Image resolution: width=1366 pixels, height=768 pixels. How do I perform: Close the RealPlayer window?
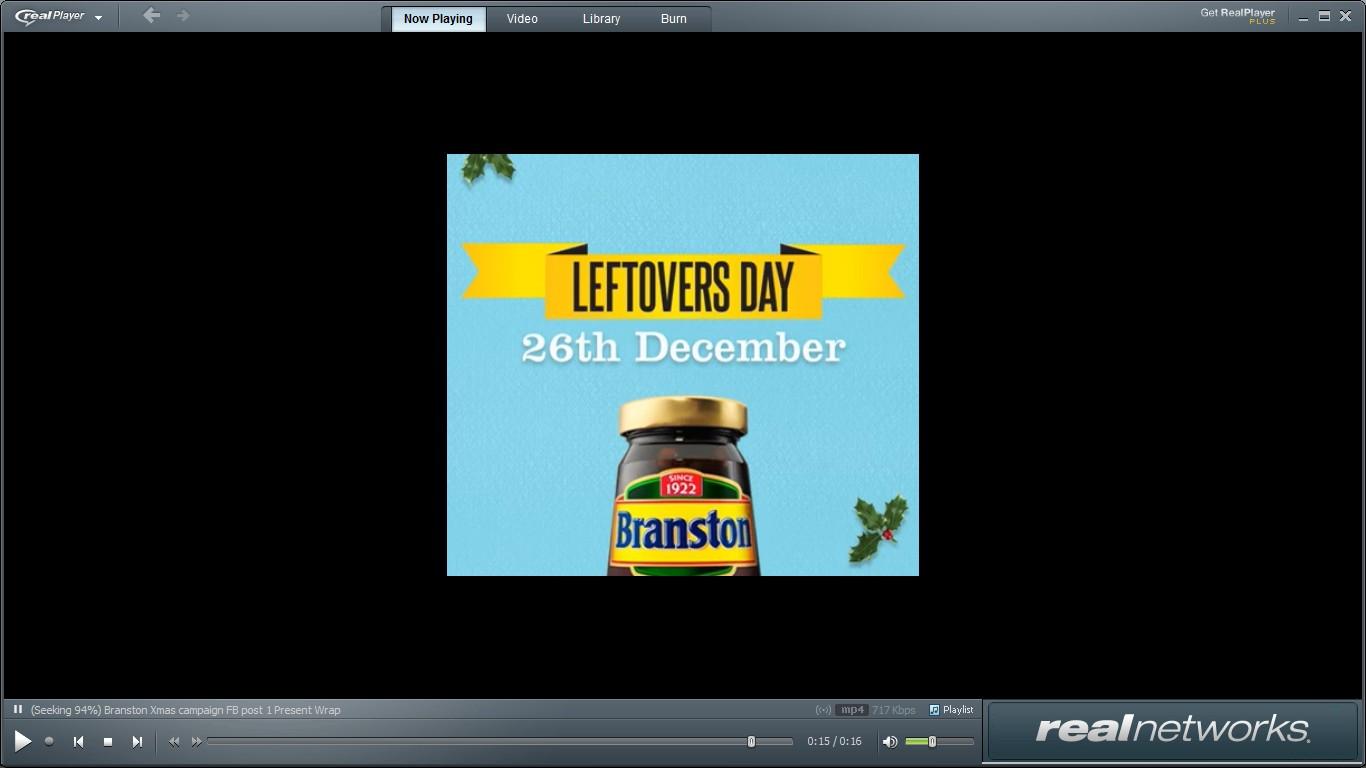[1345, 16]
